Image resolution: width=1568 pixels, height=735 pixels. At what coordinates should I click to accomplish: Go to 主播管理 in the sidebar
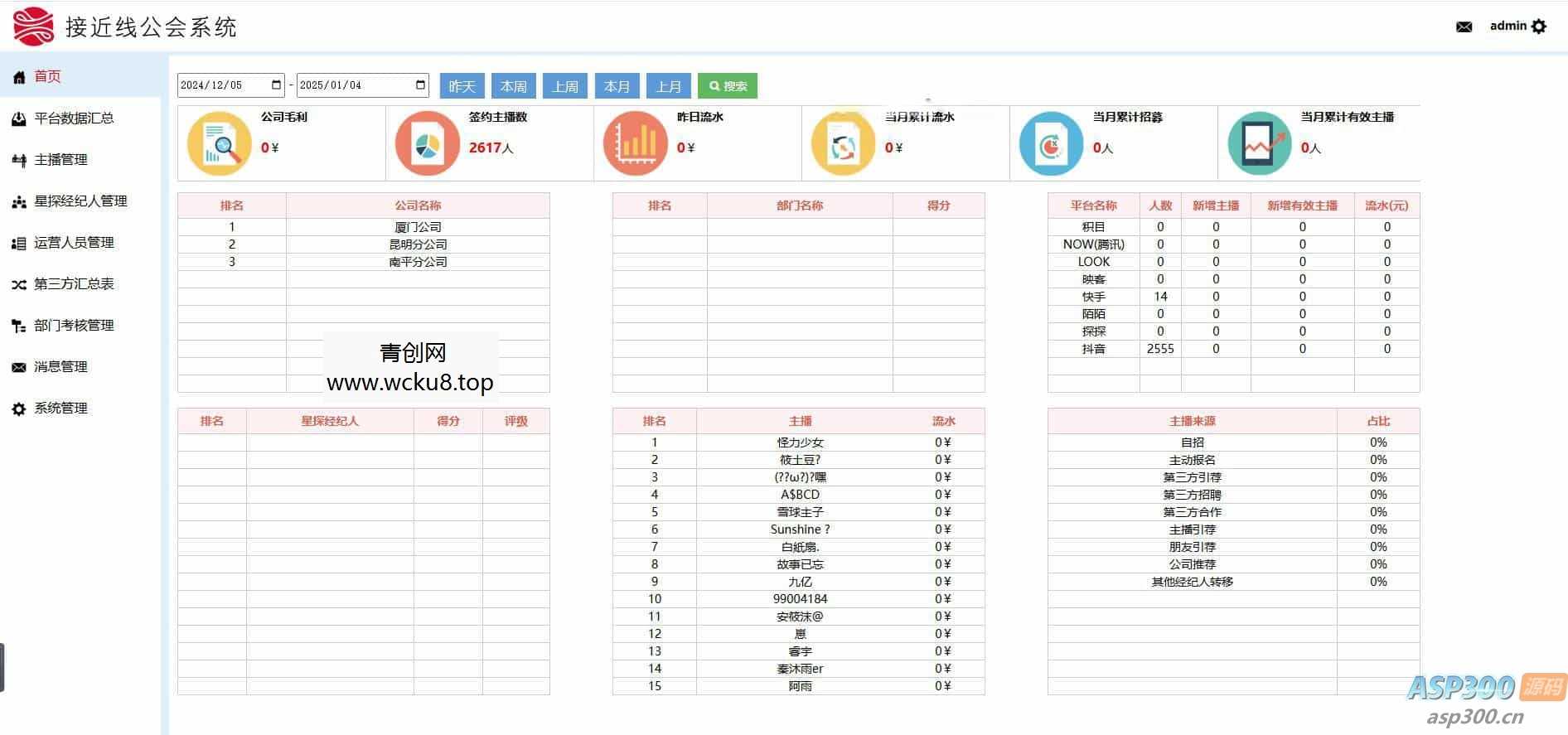tap(60, 160)
